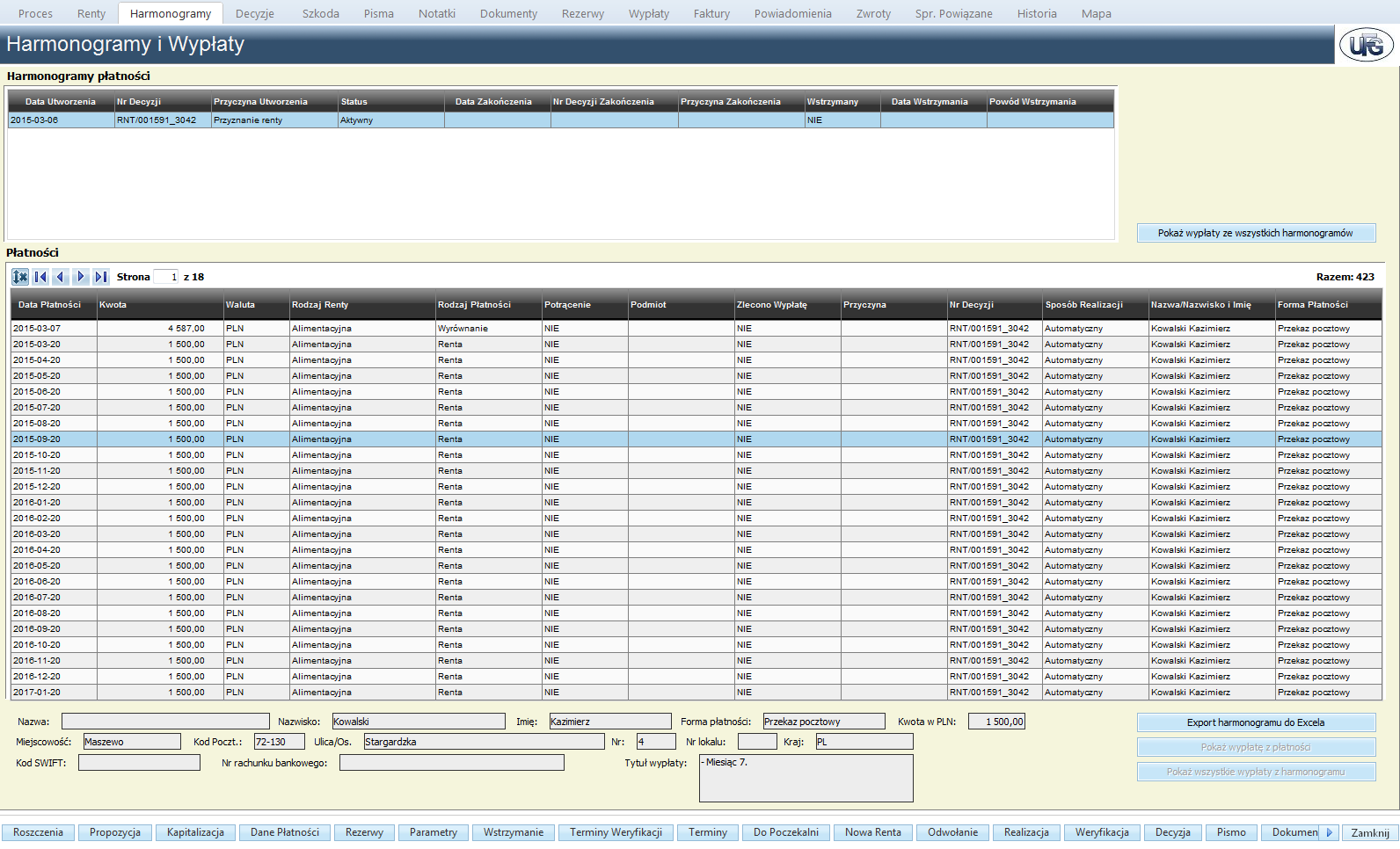The height and width of the screenshot is (849, 1400).
Task: Click the Forma płatności field
Action: click(824, 722)
